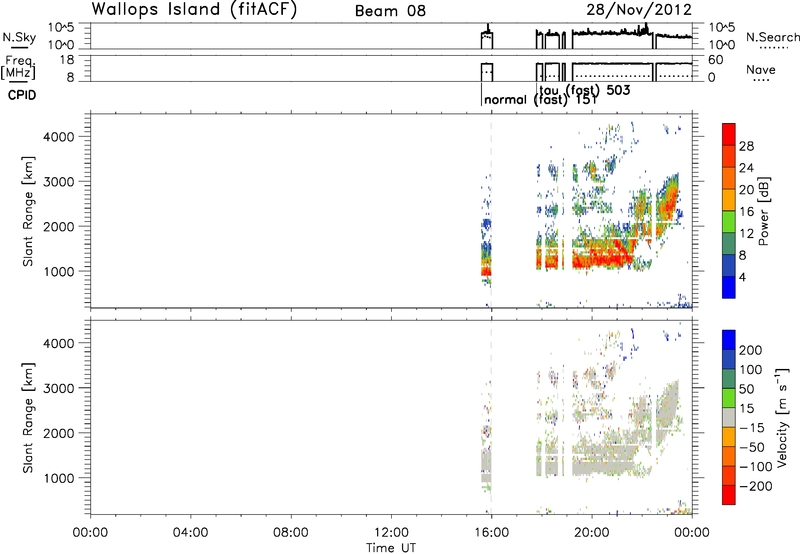Viewport: 800px width, 554px height.
Task: Click the power panel 'Slant Range [km]' label
Action: point(28,211)
